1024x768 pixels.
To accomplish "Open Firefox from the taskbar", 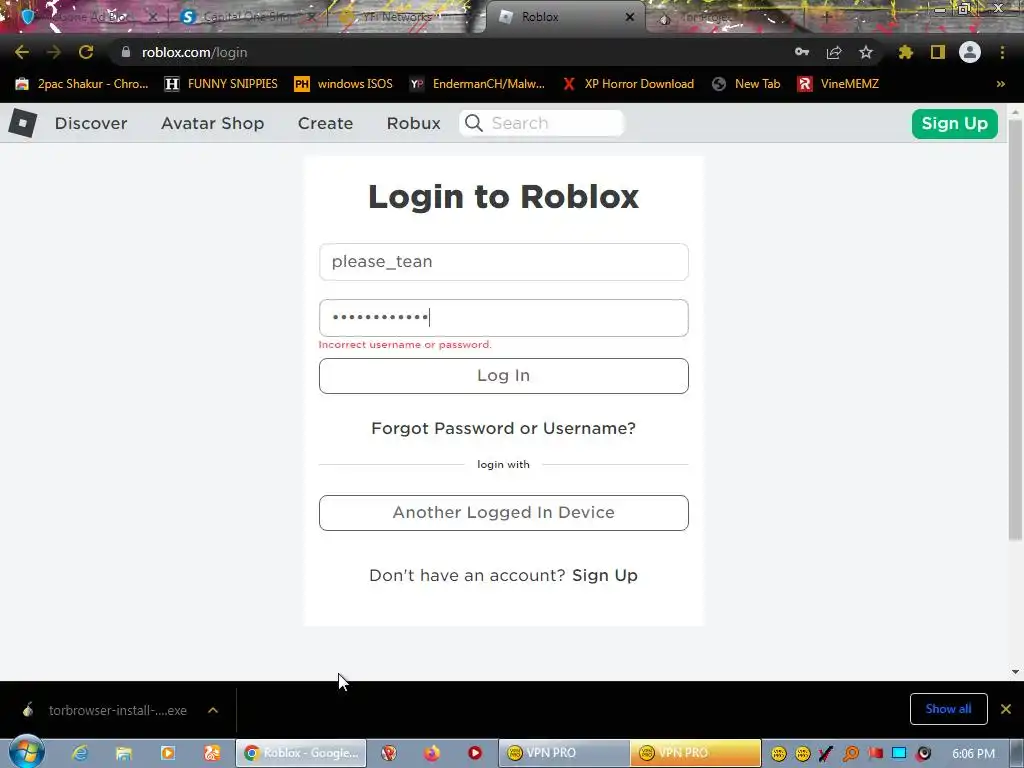I will pos(432,753).
